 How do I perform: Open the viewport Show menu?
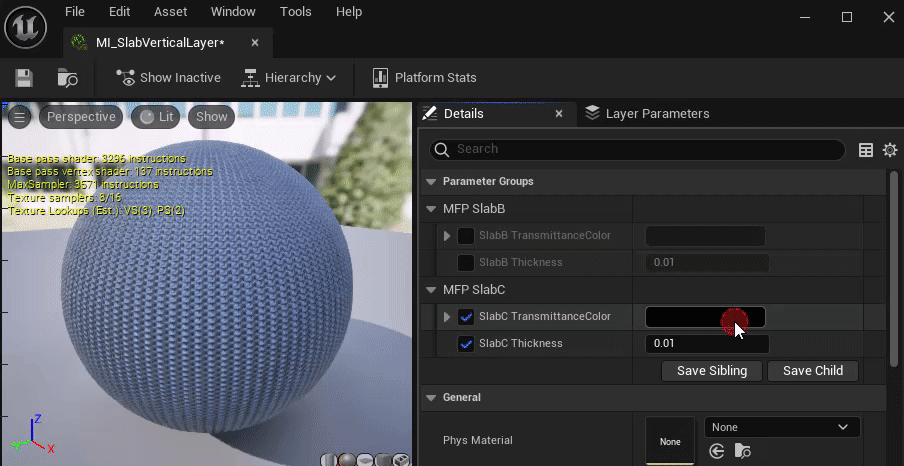pyautogui.click(x=212, y=117)
